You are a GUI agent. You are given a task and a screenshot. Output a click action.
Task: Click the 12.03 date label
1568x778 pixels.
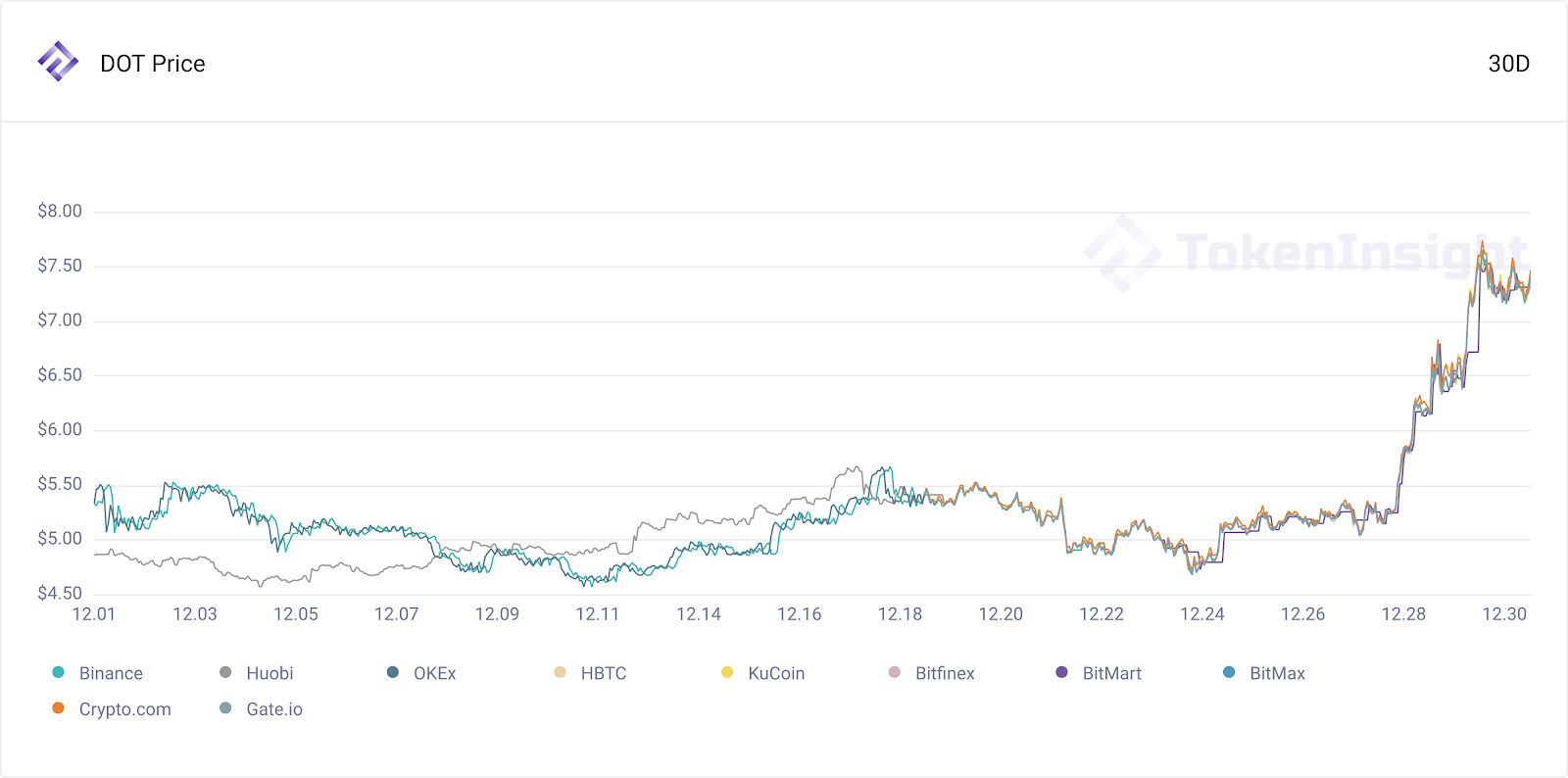(195, 614)
